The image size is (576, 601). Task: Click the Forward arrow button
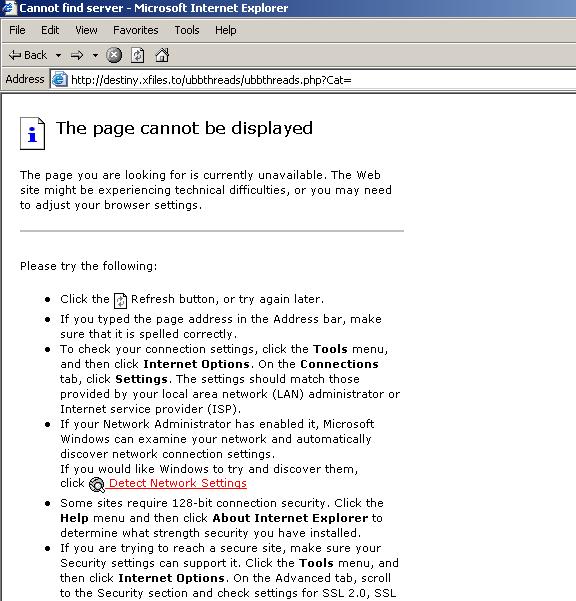(x=77, y=56)
